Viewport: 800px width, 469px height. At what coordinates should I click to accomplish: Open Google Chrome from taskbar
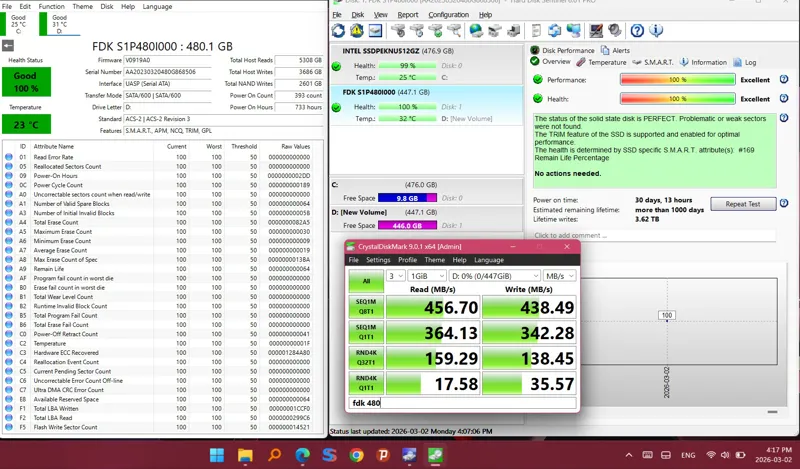tap(357, 455)
